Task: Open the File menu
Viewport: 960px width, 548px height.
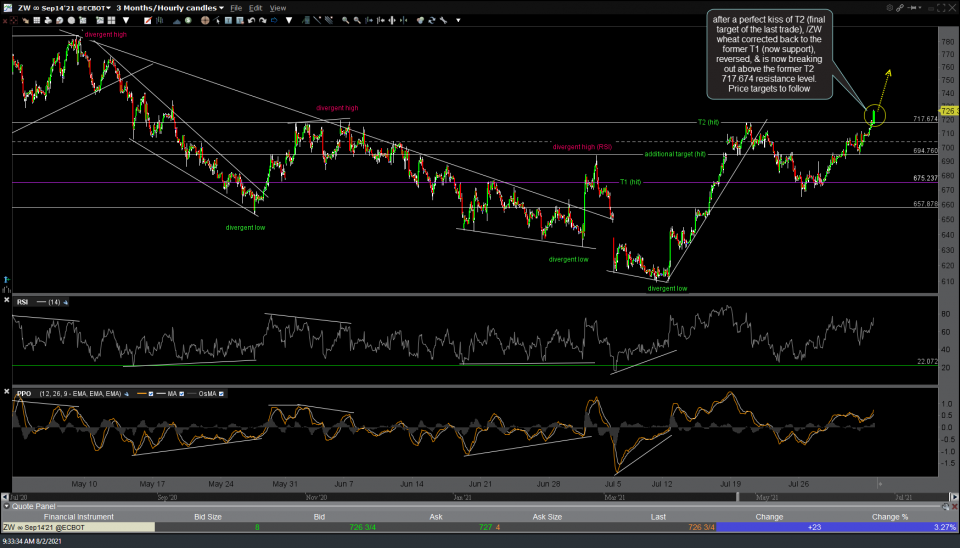Action: (x=236, y=7)
